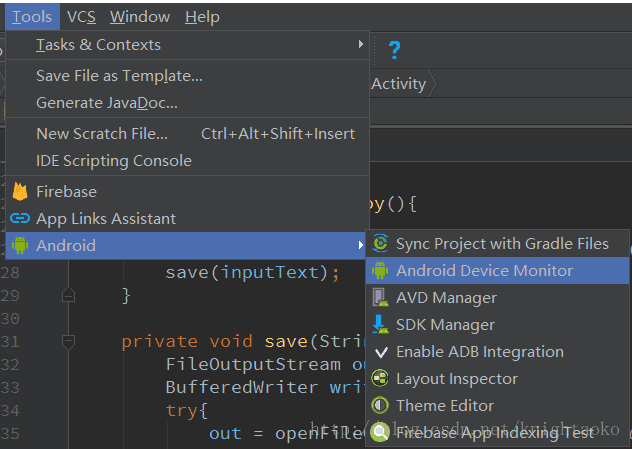Click the Theme Editor icon
Screen dimensions: 632x449
(380, 405)
